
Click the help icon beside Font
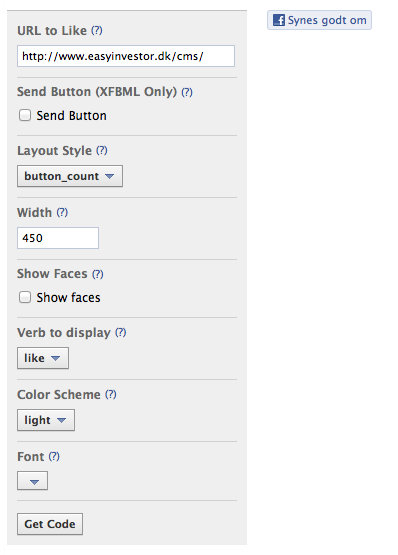tap(54, 456)
